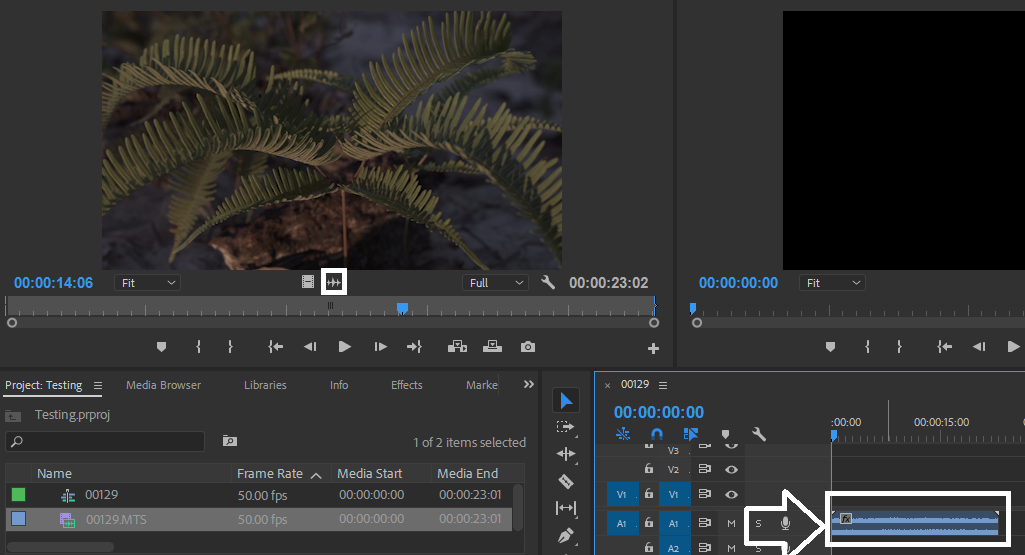Mark Out point in Source monitor
The width and height of the screenshot is (1025, 555).
pos(230,347)
